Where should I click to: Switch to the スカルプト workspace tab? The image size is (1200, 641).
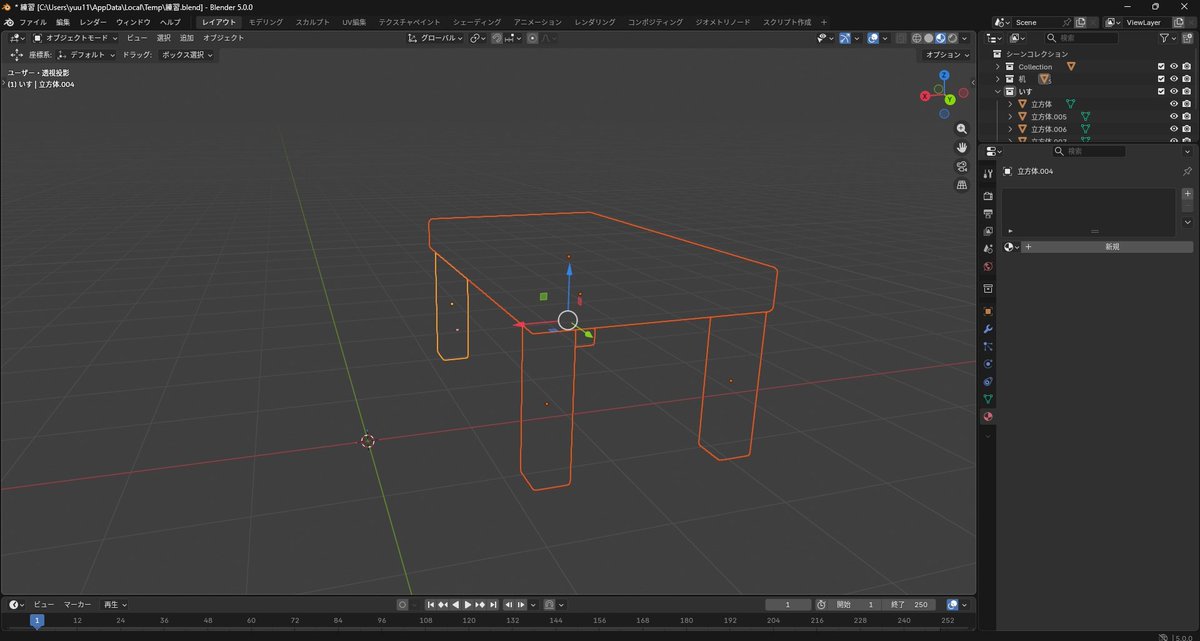[312, 22]
